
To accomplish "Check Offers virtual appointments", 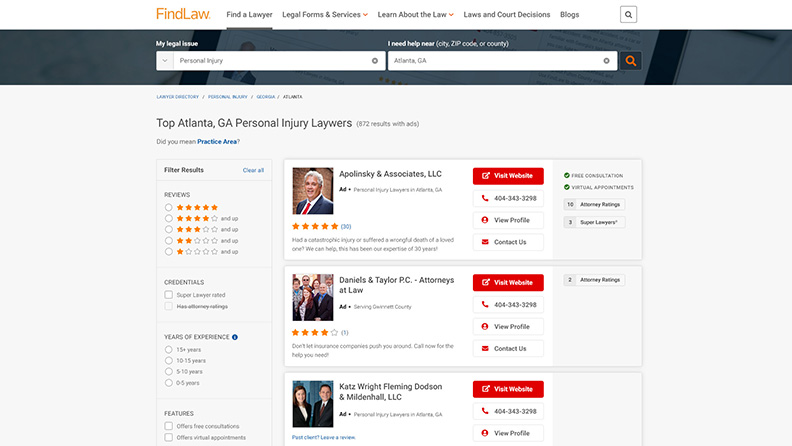I will point(169,437).
